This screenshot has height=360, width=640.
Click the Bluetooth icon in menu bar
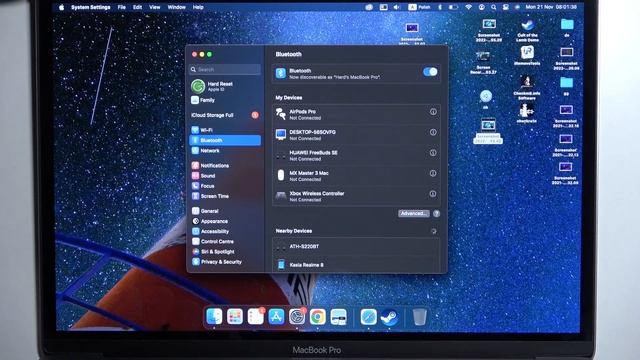point(440,7)
